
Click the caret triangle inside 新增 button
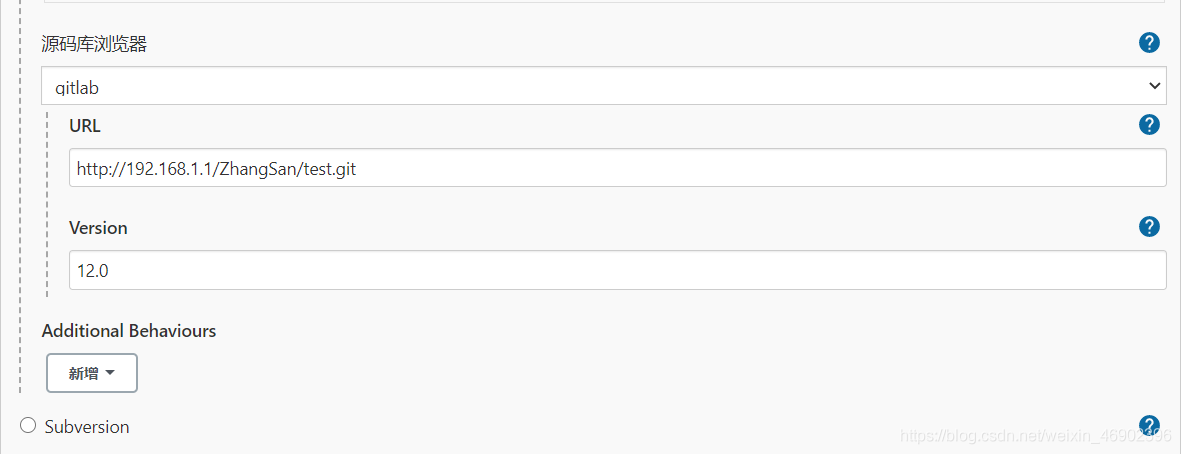point(110,373)
